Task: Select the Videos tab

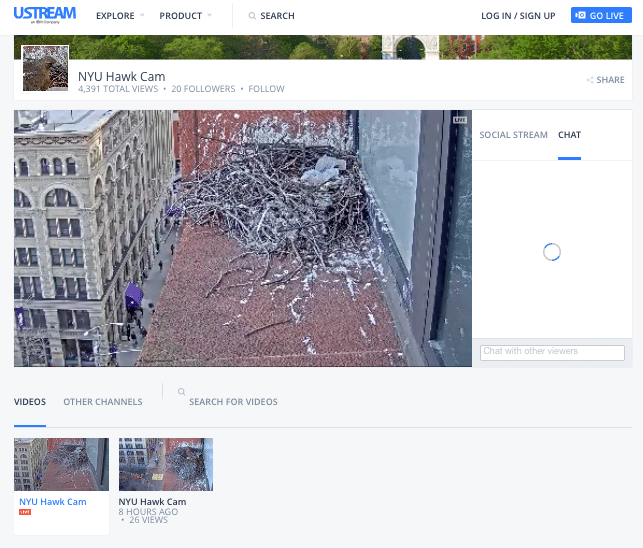Action: pos(30,402)
